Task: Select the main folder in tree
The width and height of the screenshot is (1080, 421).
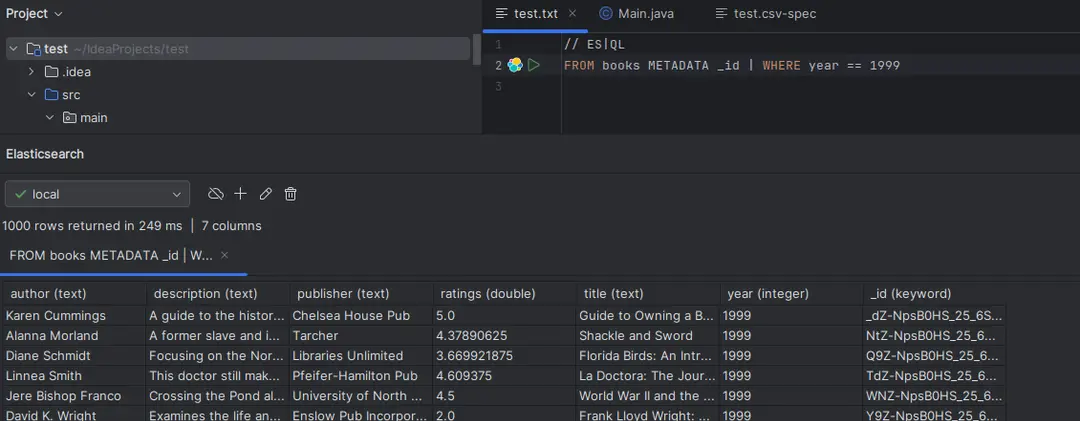Action: [85, 118]
